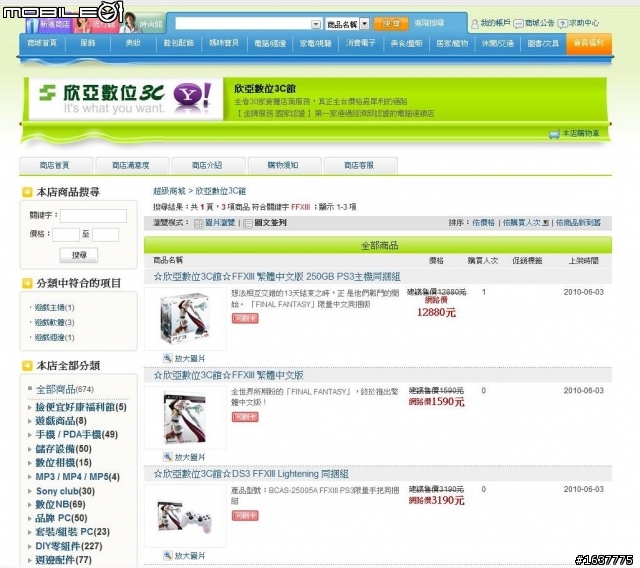640x568 pixels.
Task: Switch to 圖文並列 list view icon
Action: pos(247,223)
